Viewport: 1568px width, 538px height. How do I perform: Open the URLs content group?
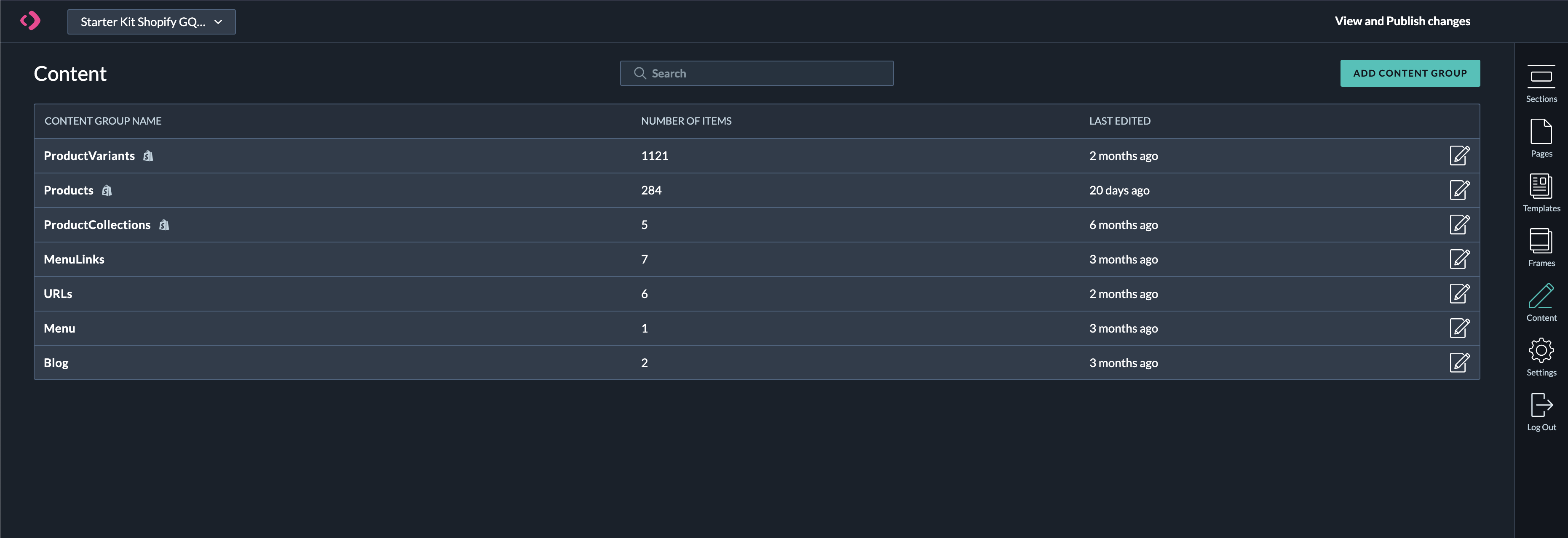click(58, 294)
